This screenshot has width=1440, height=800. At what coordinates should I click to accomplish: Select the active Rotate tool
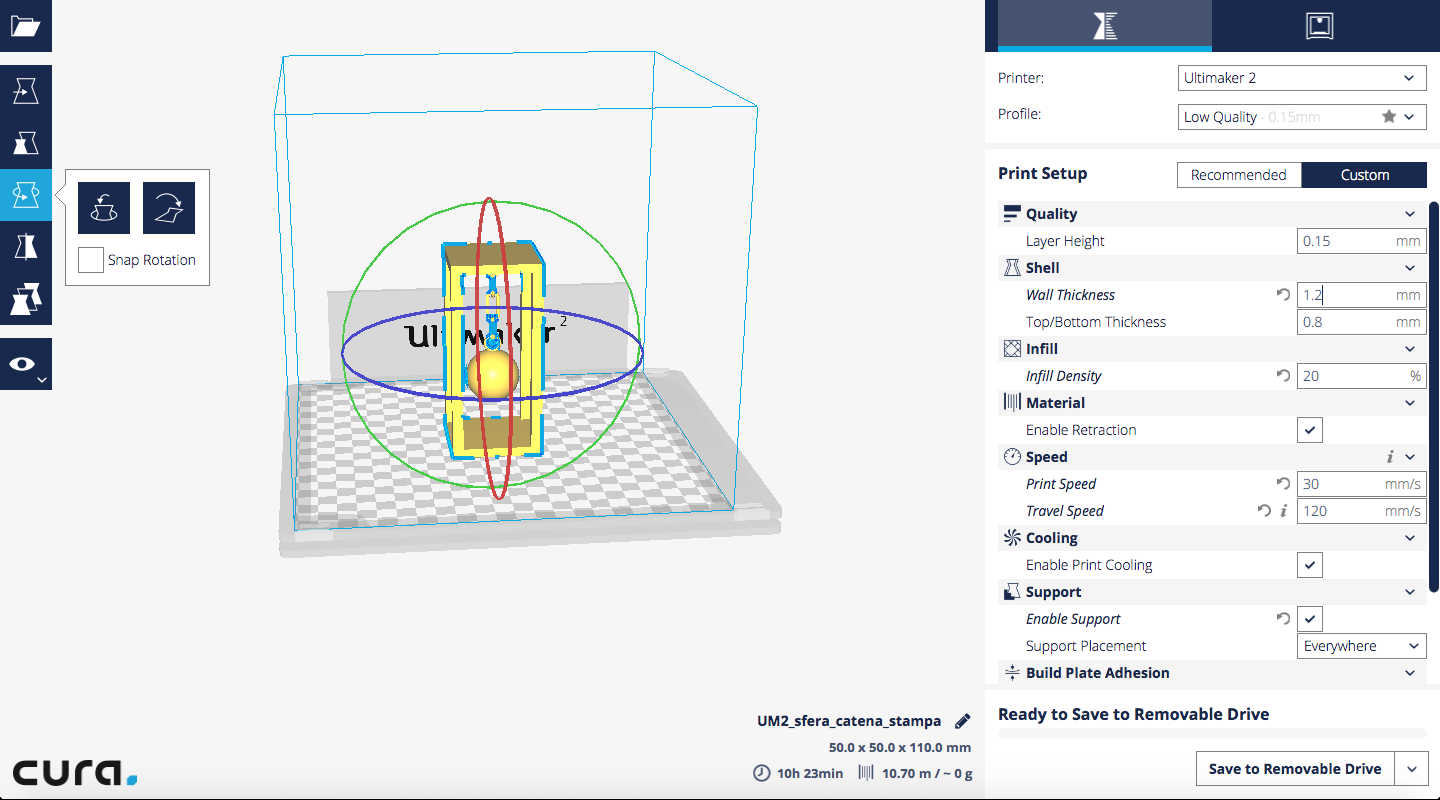click(x=25, y=196)
